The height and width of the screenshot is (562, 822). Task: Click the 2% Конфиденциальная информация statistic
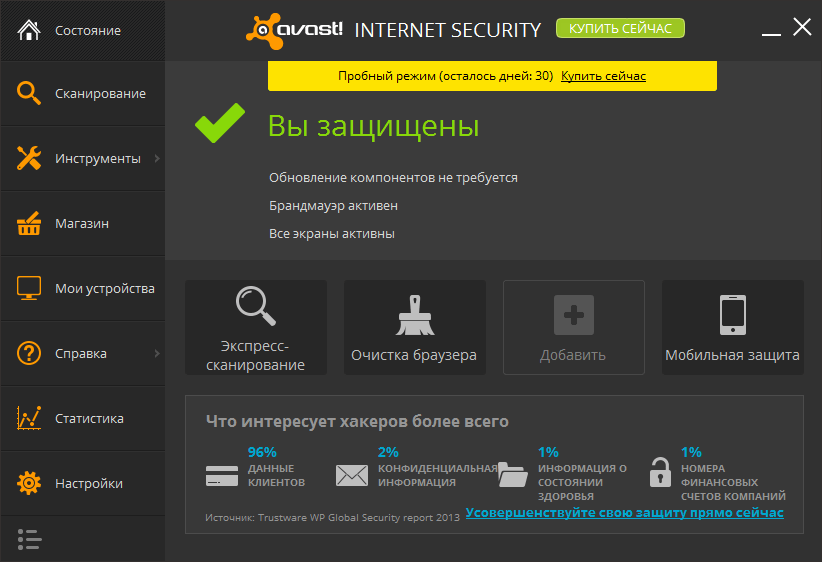click(437, 467)
